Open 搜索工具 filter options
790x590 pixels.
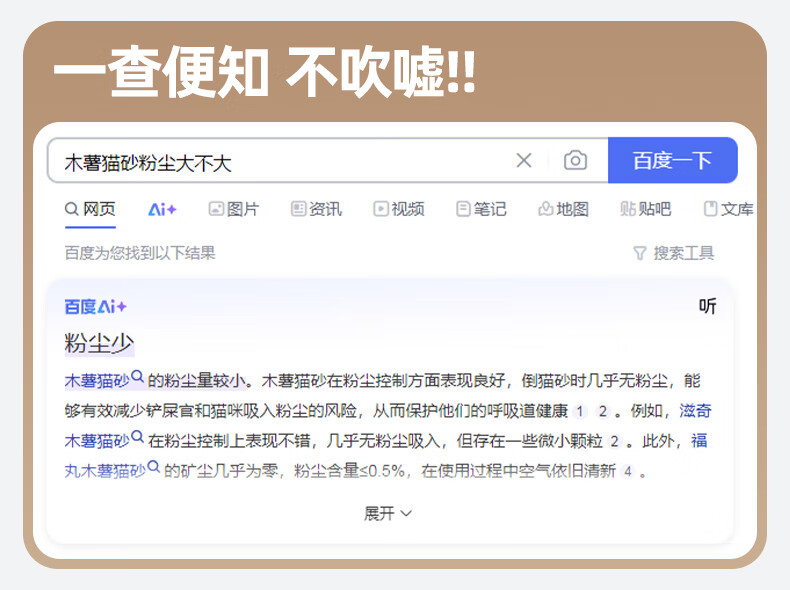pyautogui.click(x=673, y=253)
